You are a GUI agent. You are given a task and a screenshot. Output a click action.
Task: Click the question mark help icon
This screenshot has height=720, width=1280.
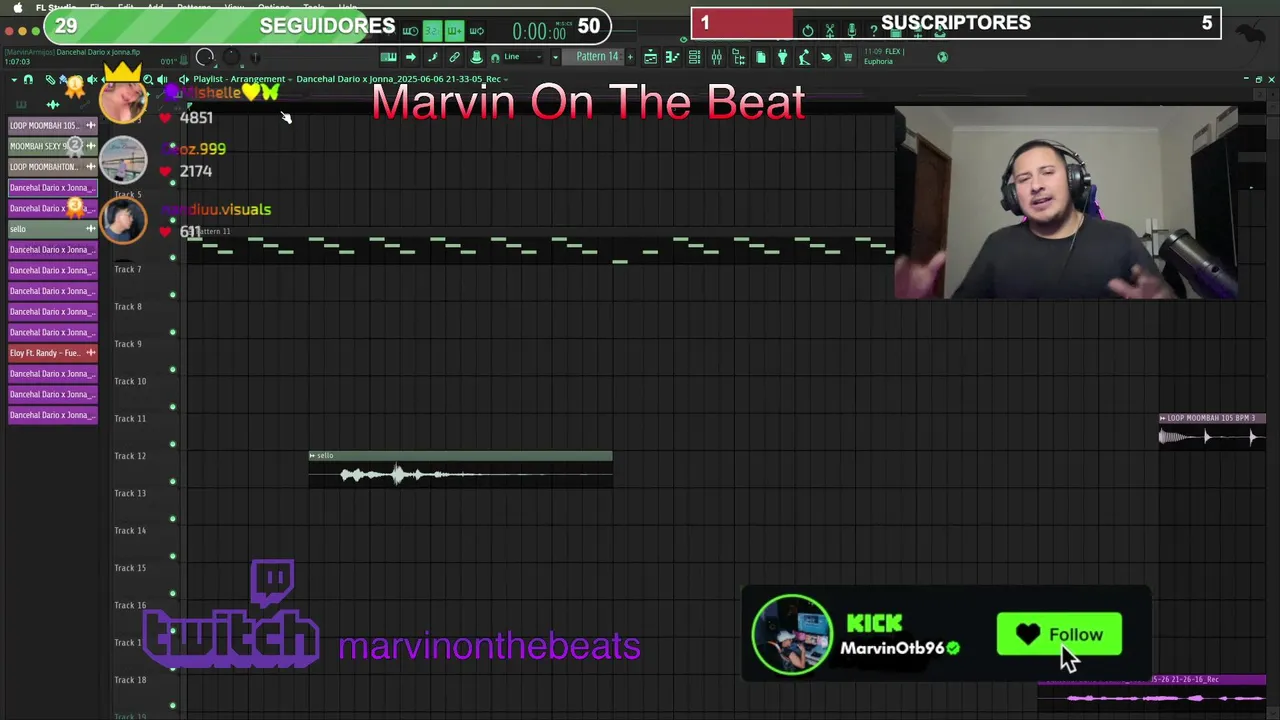click(x=873, y=30)
